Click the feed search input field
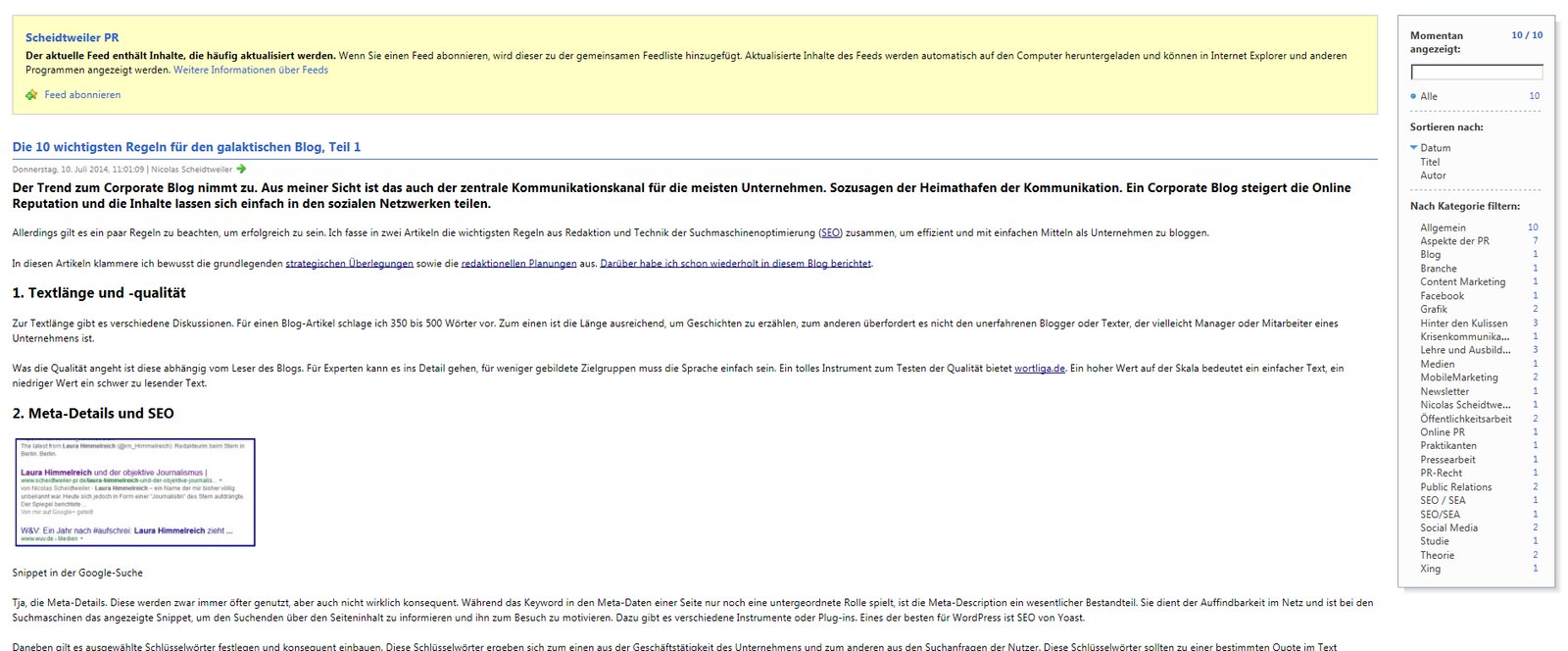Image resolution: width=1568 pixels, height=651 pixels. click(x=1476, y=73)
